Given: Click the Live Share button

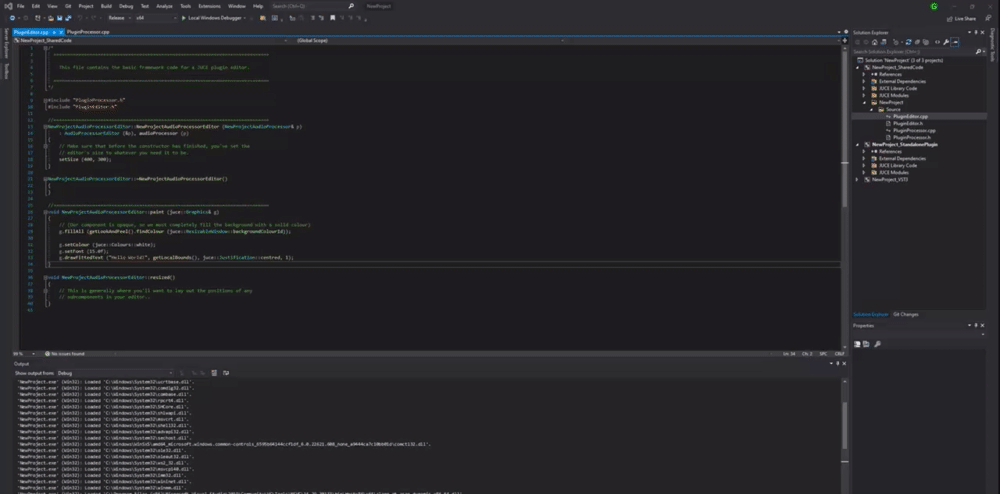Looking at the screenshot, I should [961, 18].
